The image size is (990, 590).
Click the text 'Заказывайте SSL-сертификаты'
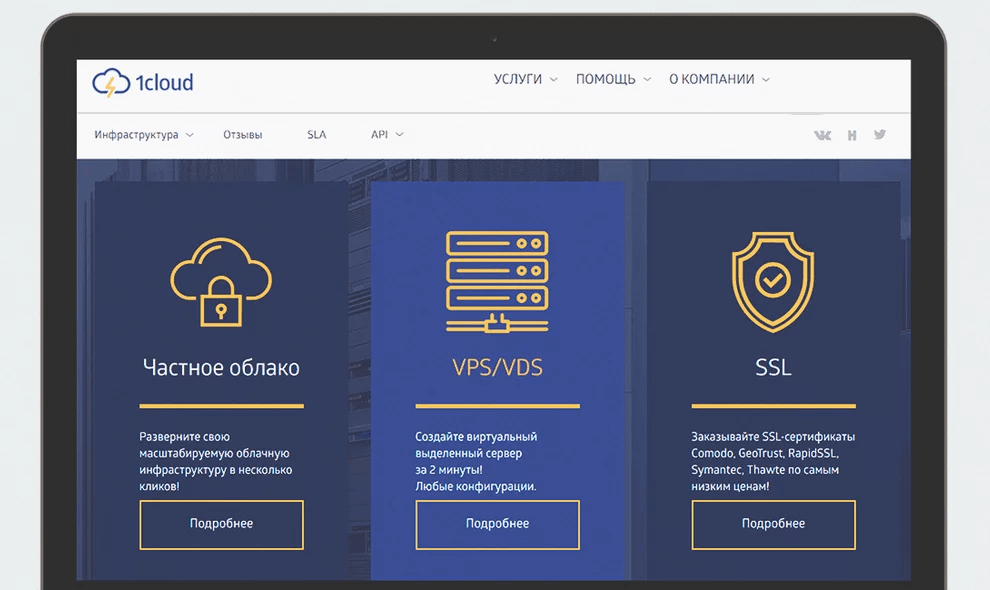[x=773, y=436]
